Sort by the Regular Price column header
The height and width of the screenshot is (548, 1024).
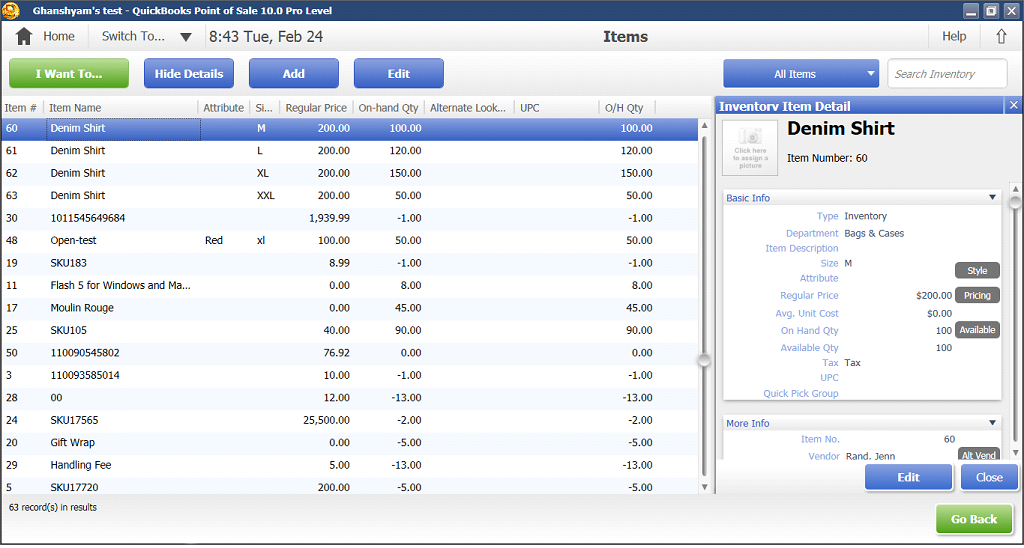(315, 108)
